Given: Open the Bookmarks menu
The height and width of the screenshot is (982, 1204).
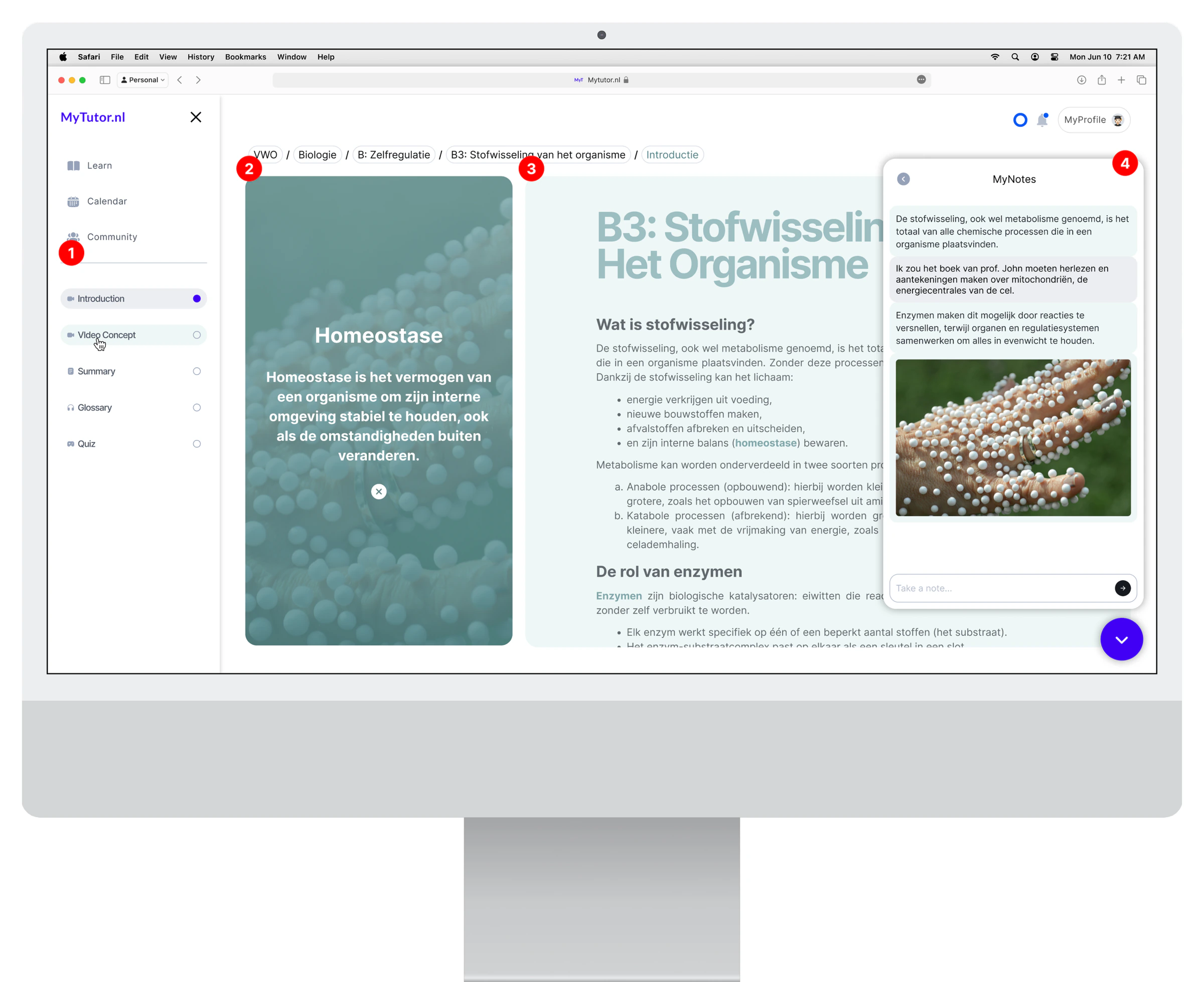Looking at the screenshot, I should point(245,57).
